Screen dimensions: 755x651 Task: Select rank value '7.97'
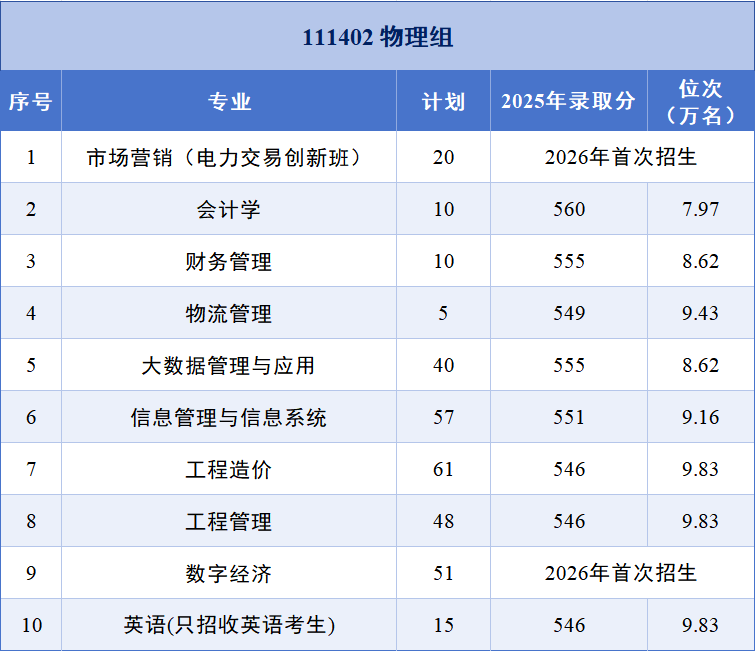[701, 209]
